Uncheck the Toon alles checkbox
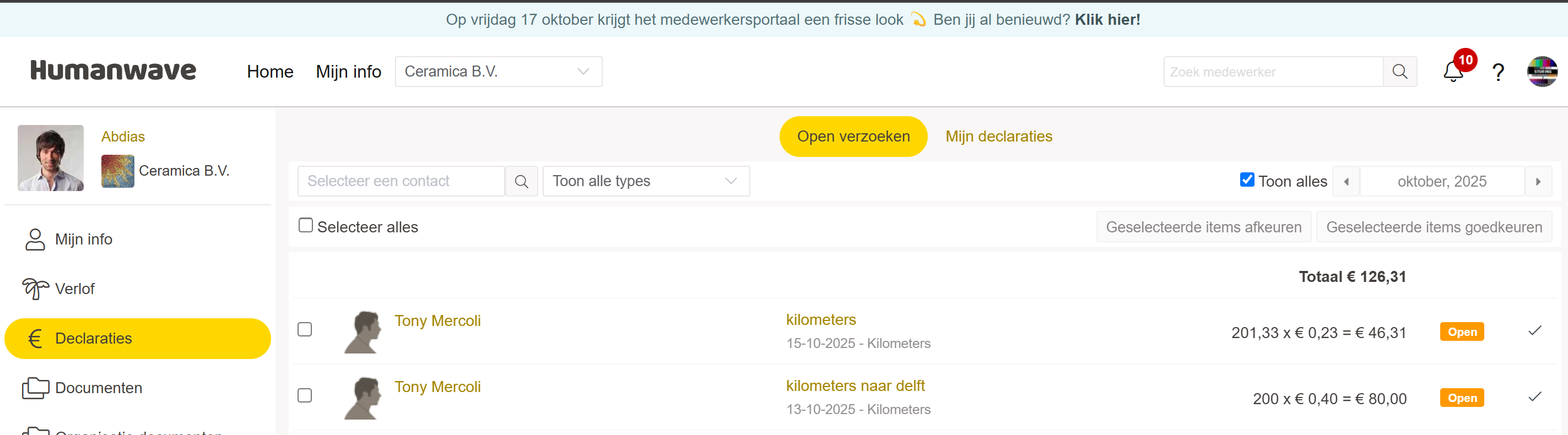 click(x=1247, y=180)
